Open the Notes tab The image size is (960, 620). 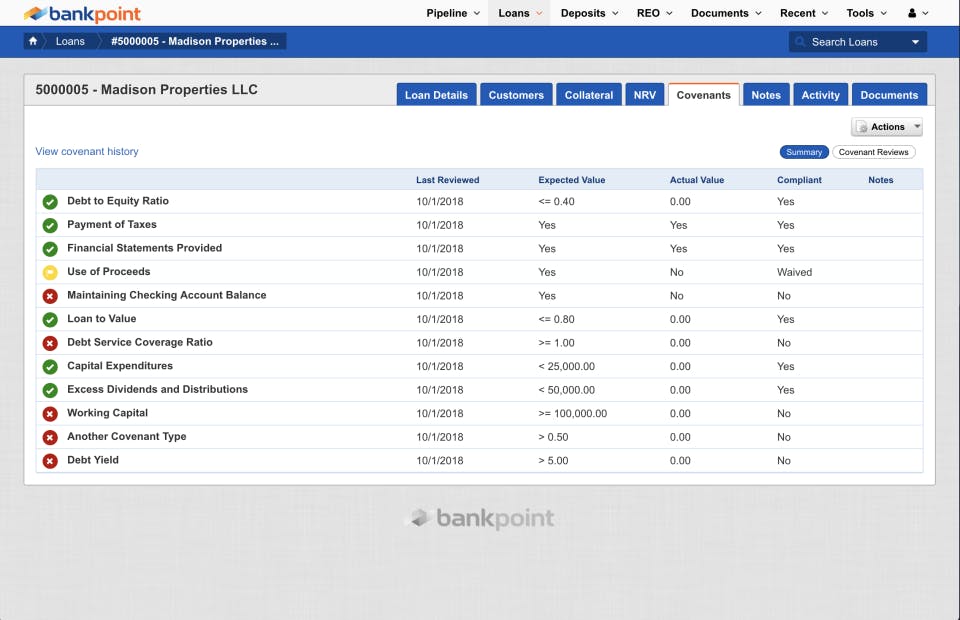coord(766,95)
